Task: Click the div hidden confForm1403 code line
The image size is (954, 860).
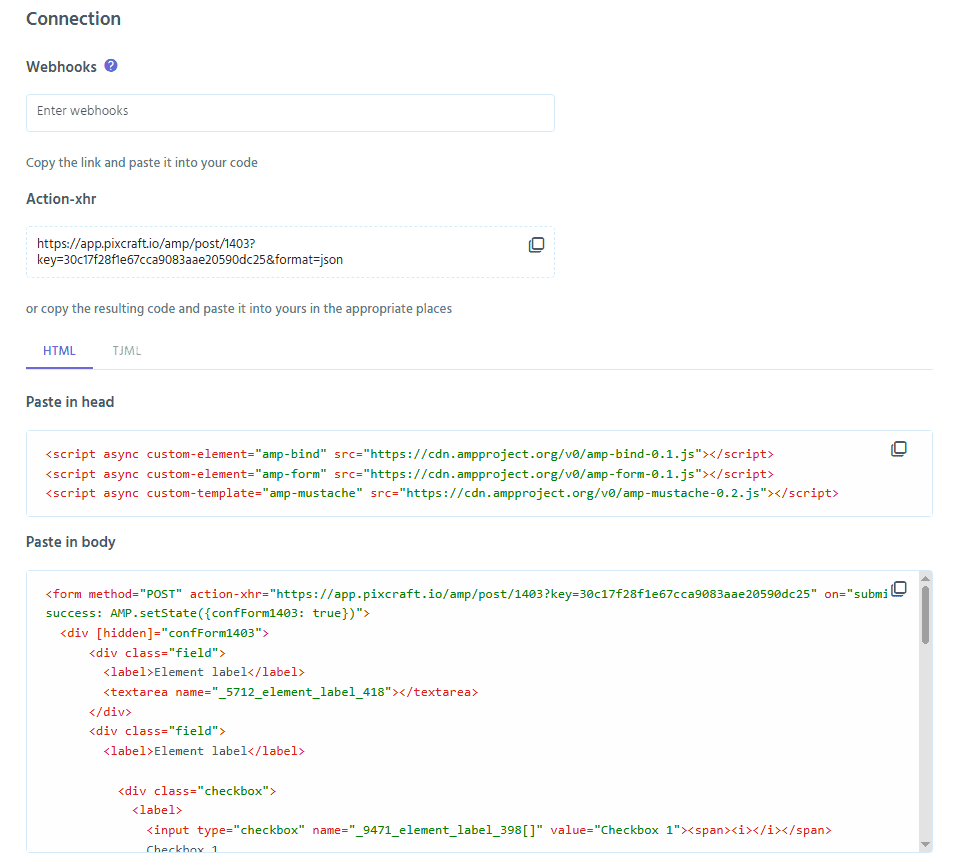Action: click(x=164, y=633)
